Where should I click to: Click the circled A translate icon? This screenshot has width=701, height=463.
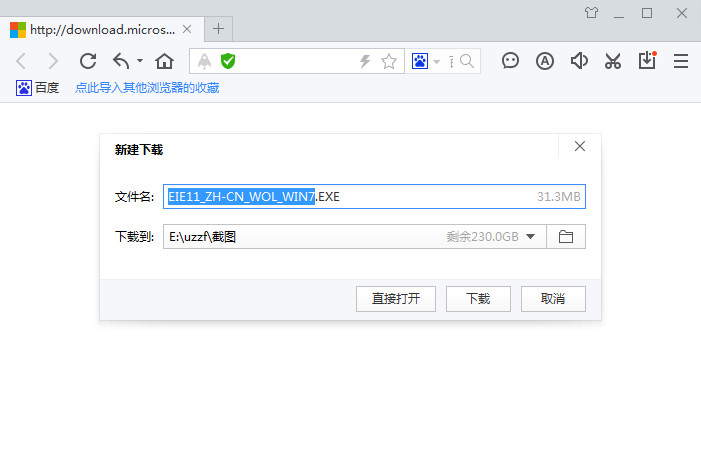545,61
